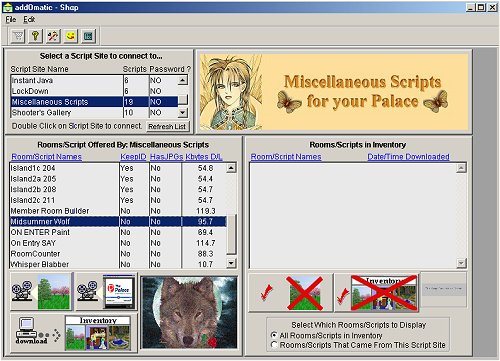Screen dimensions: 500x361
Task: Select Miscellaneous Scripts site row
Action: (94, 102)
